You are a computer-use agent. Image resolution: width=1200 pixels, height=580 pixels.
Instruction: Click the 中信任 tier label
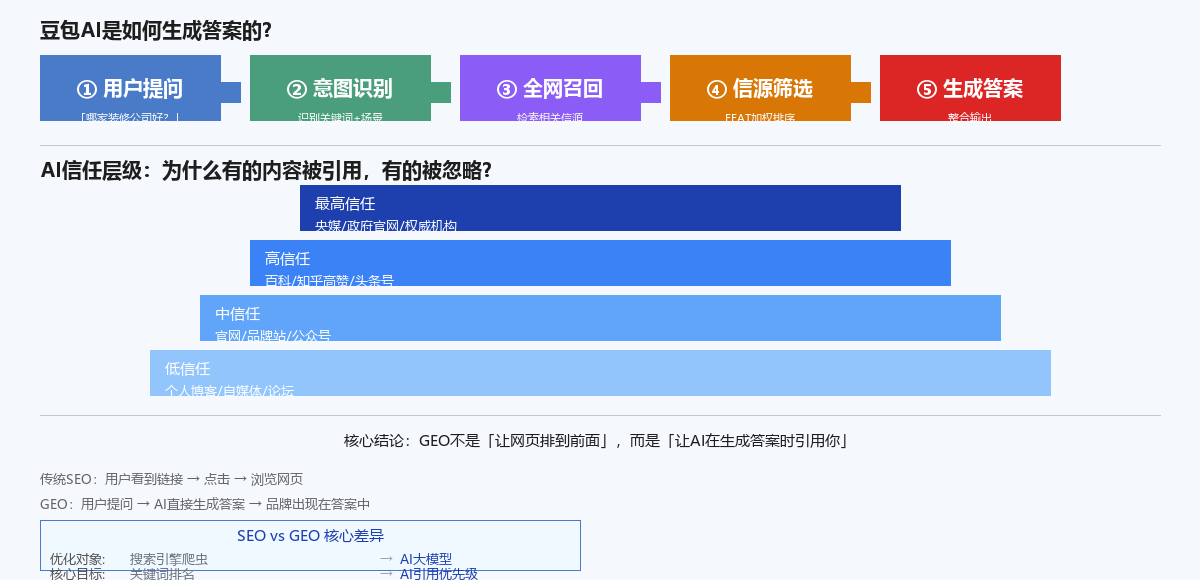(237, 313)
